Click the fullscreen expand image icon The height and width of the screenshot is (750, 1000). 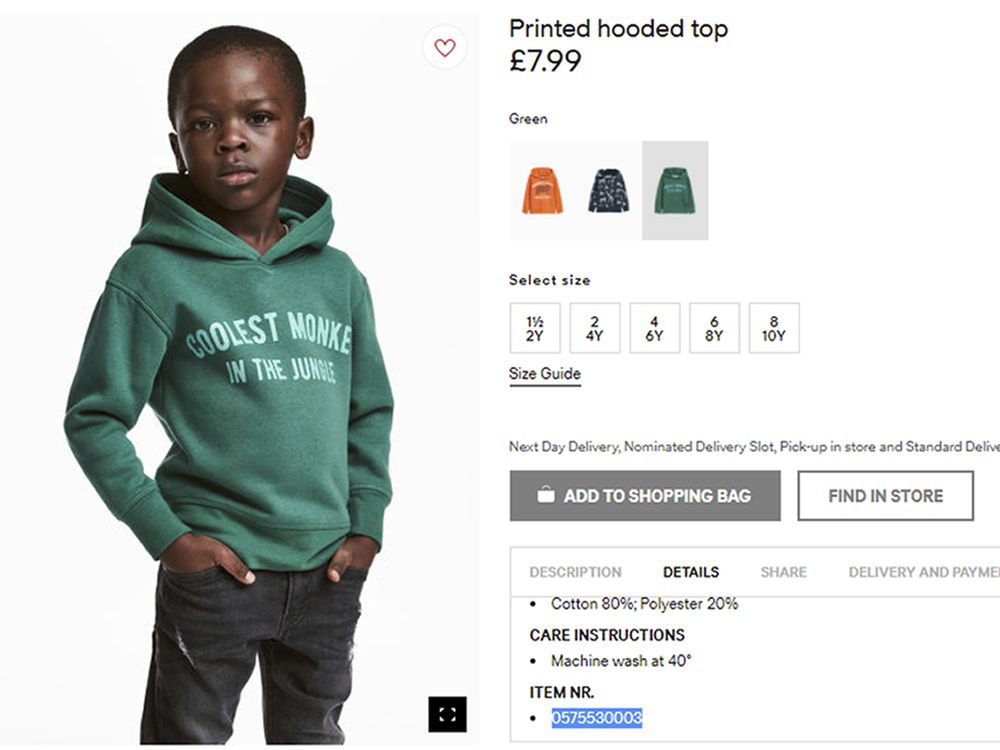(448, 714)
